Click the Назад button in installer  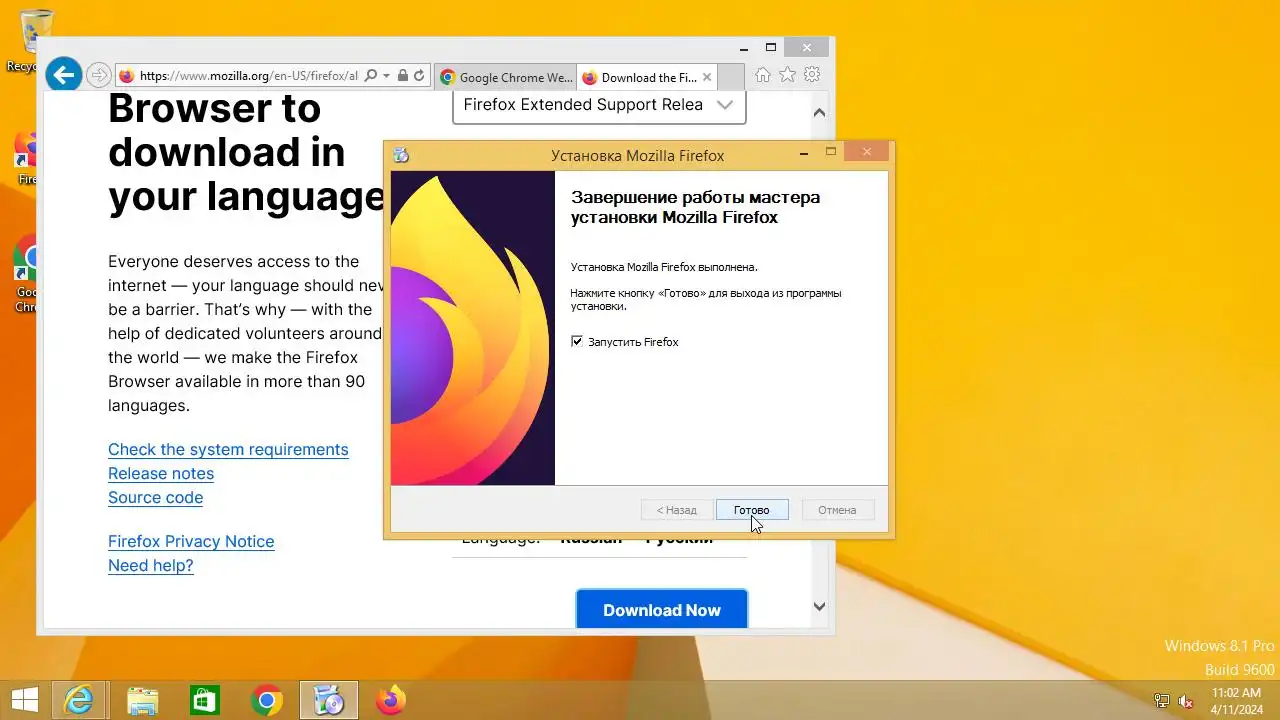677,510
